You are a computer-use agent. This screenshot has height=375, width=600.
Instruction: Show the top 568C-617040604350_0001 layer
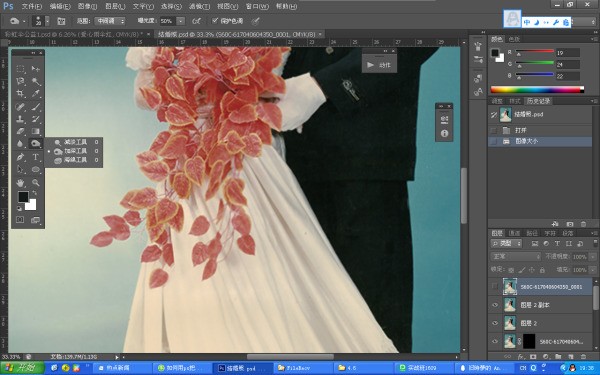[495, 286]
